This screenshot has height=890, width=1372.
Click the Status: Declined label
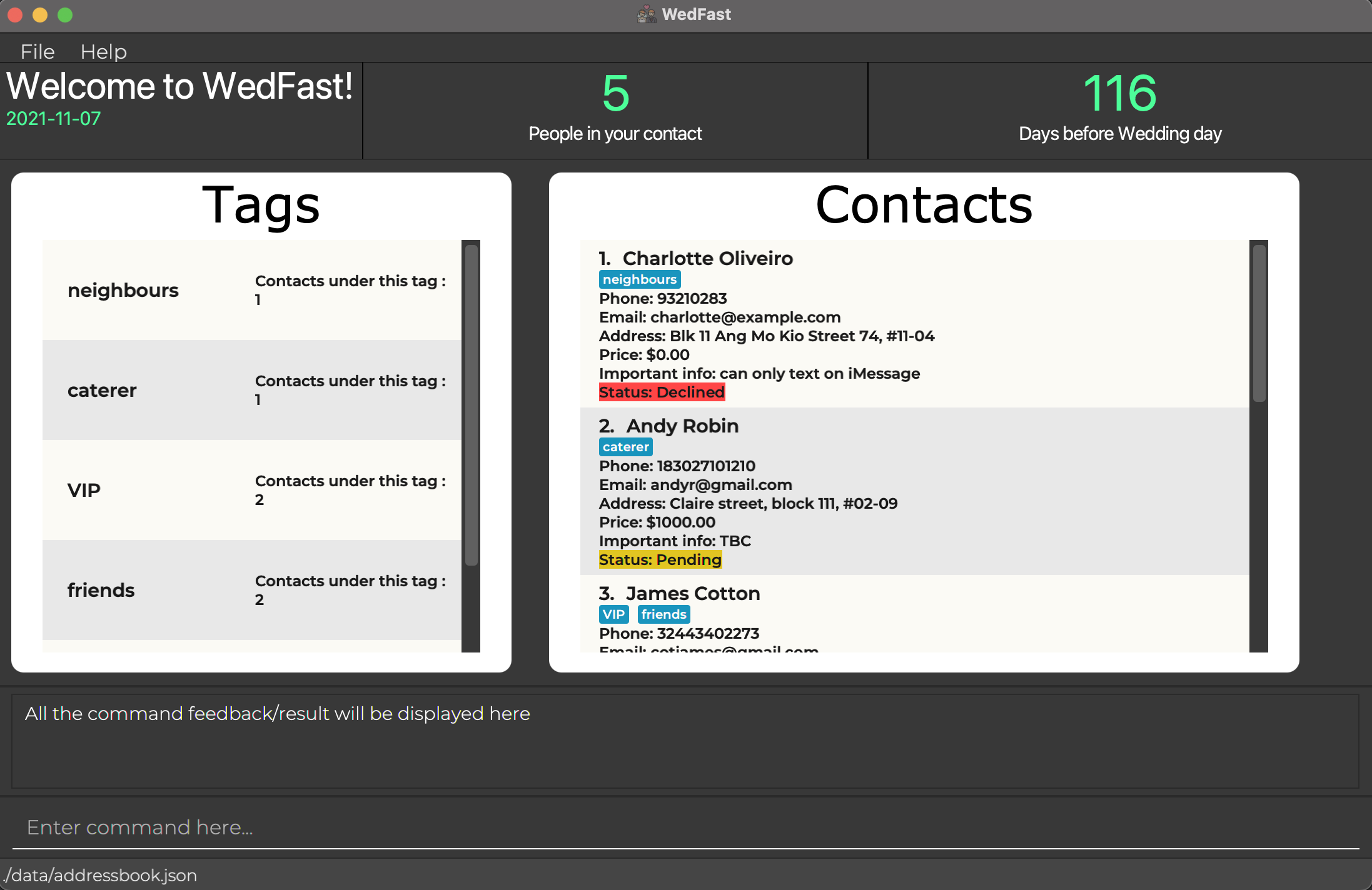[x=662, y=392]
